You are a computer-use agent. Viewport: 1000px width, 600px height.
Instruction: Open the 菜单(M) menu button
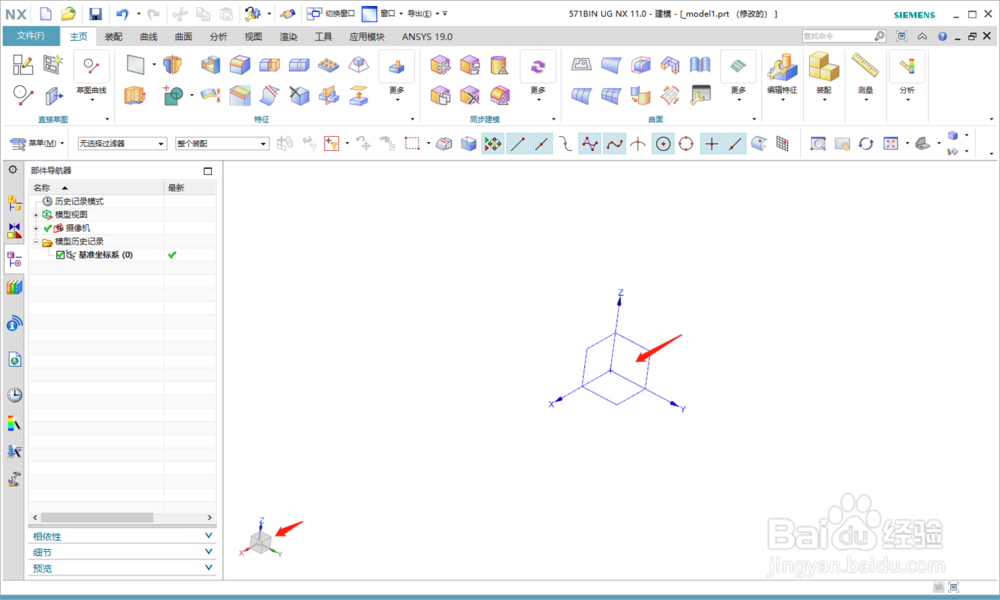tap(37, 143)
